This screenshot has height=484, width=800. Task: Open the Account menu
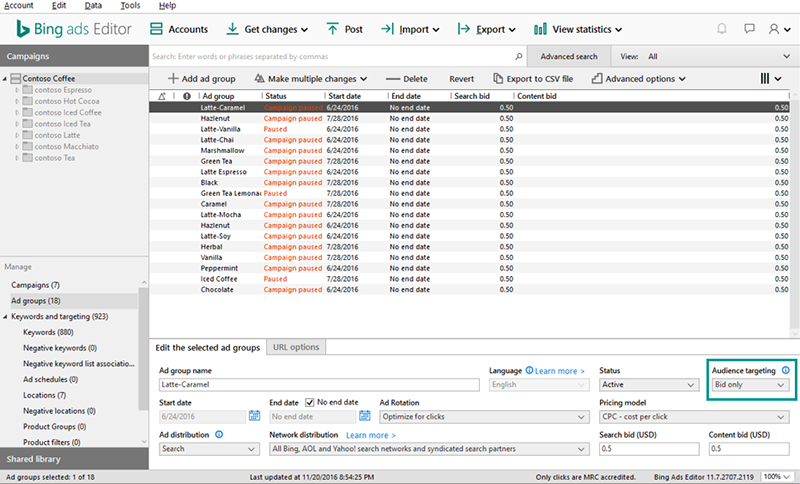click(18, 6)
